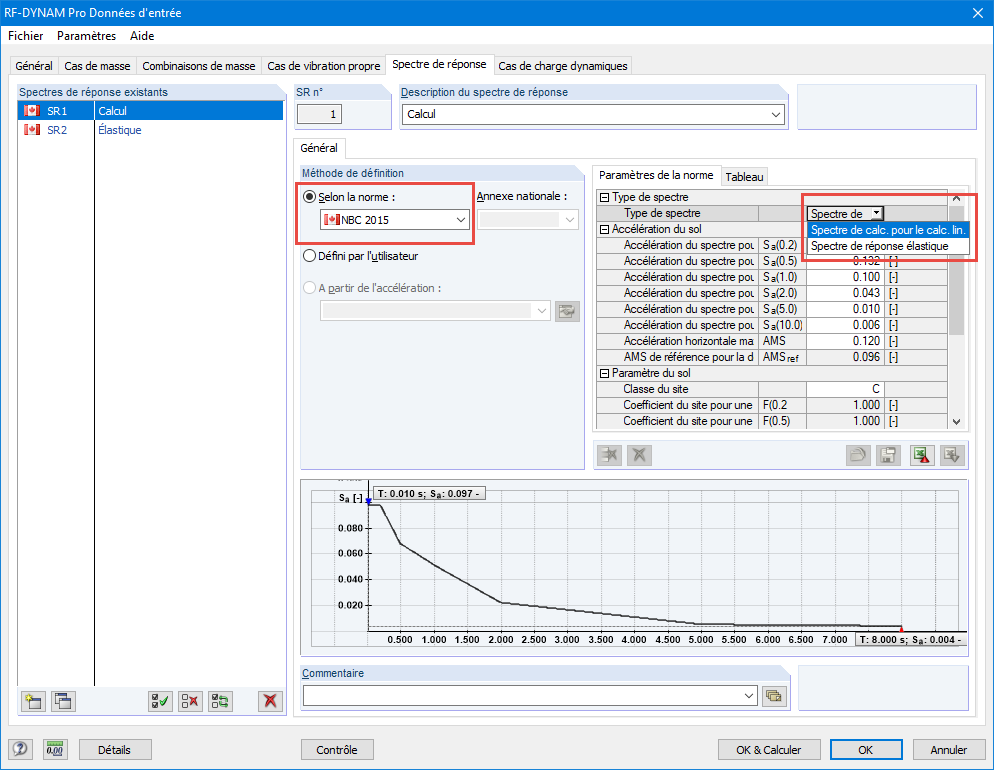
Task: Click the F(0.5) coefficient value 1.000
Action: 845,421
